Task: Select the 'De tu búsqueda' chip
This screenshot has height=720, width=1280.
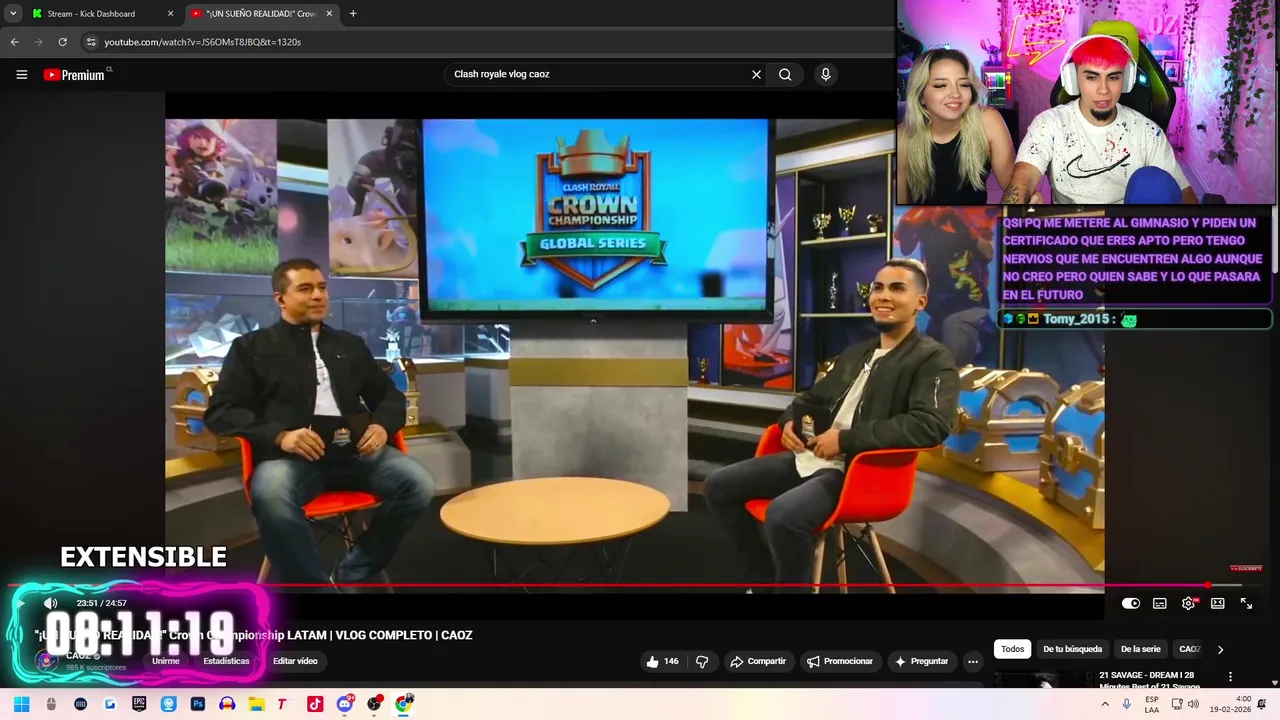Action: pyautogui.click(x=1073, y=649)
